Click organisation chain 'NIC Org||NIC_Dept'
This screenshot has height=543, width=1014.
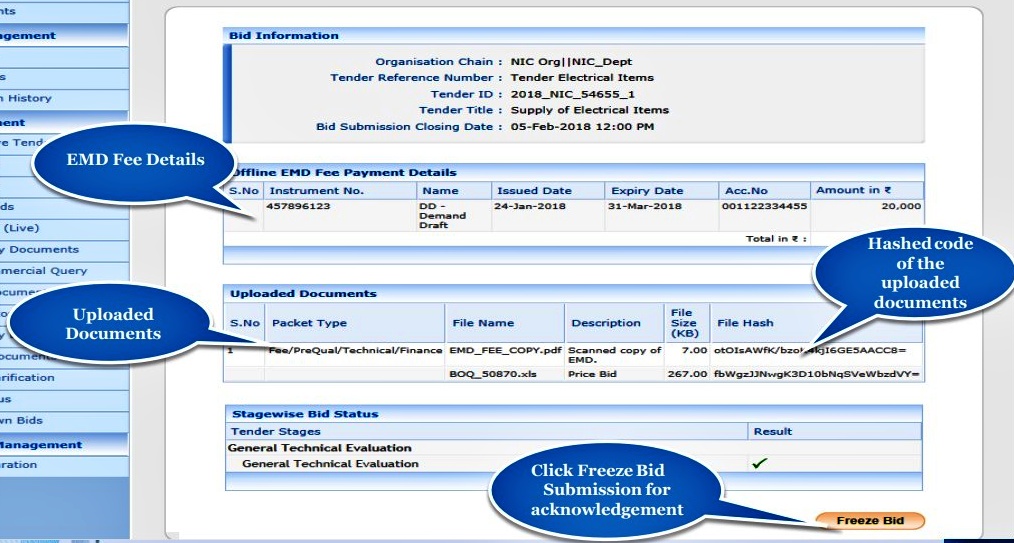point(571,62)
